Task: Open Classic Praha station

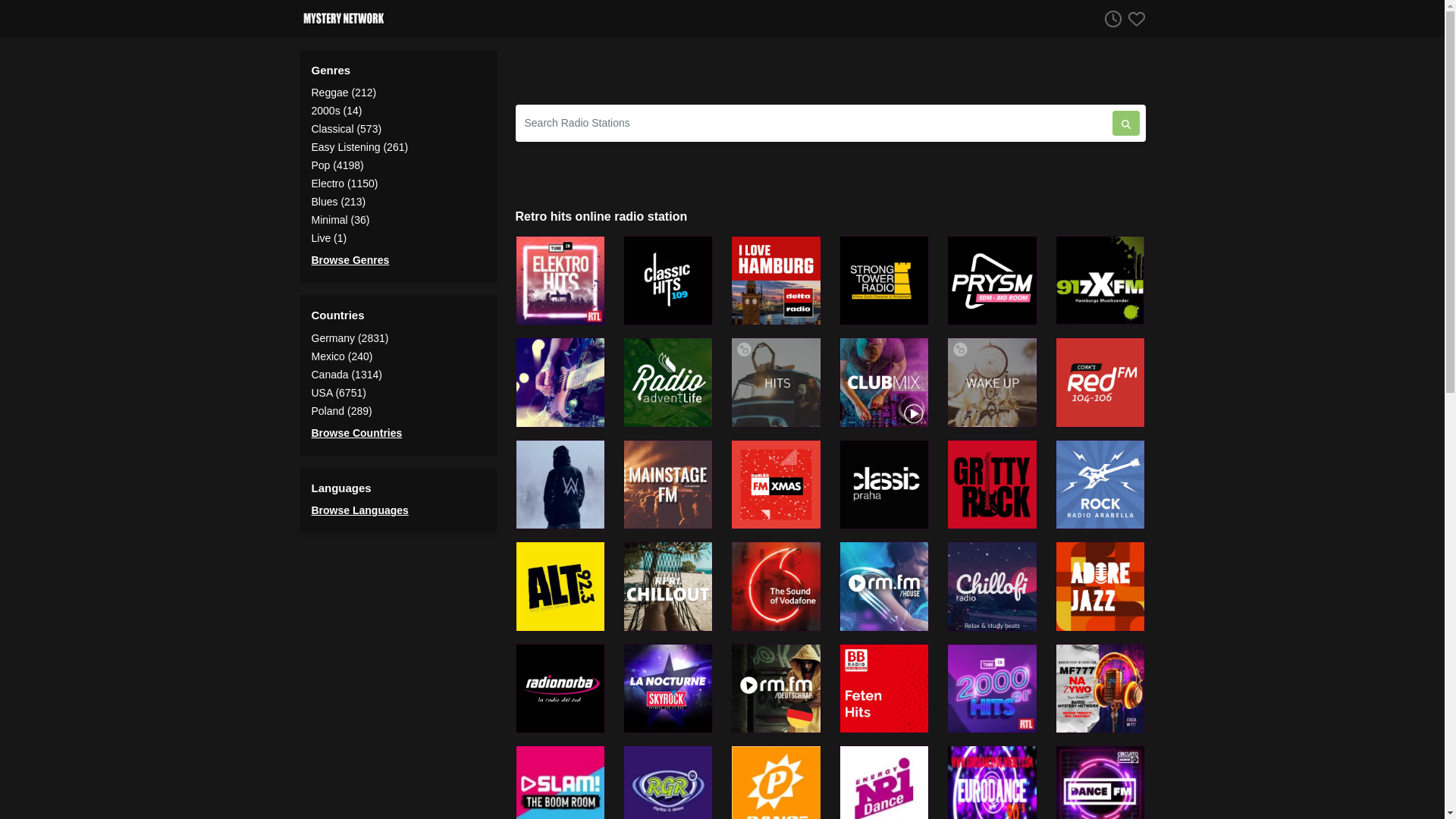Action: (884, 485)
